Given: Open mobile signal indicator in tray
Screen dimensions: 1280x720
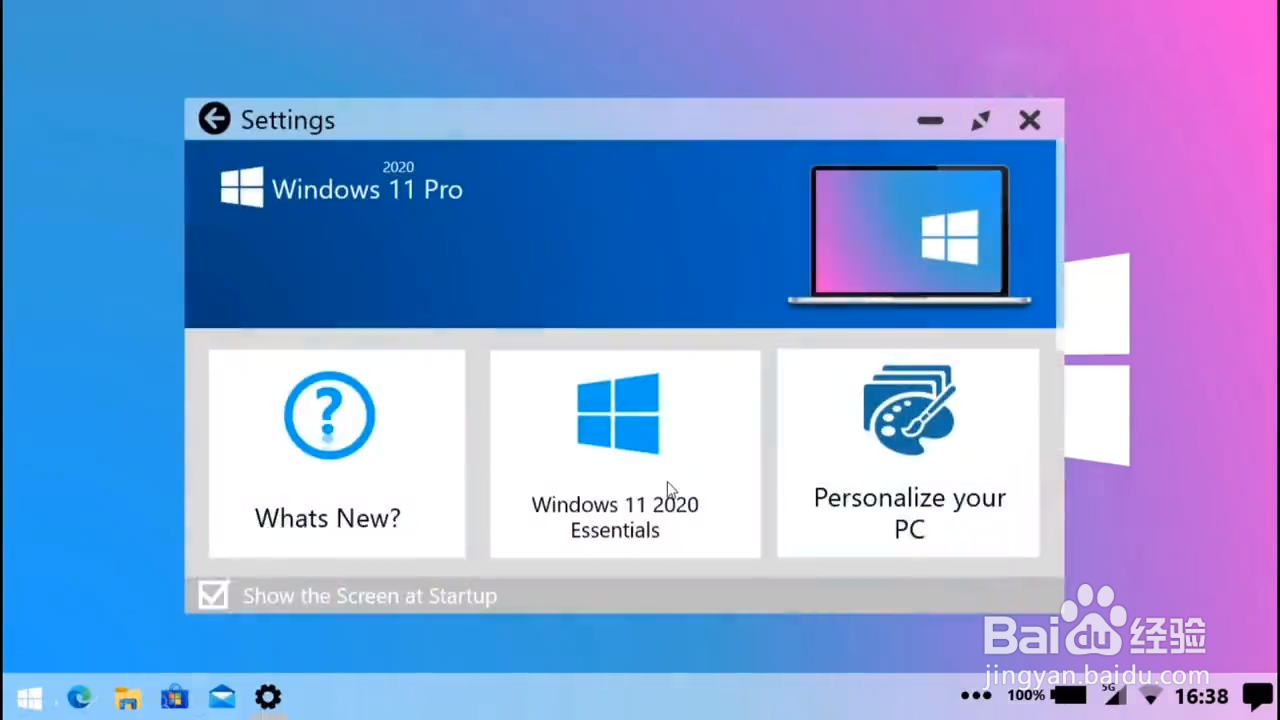Looking at the screenshot, I should tap(1114, 694).
